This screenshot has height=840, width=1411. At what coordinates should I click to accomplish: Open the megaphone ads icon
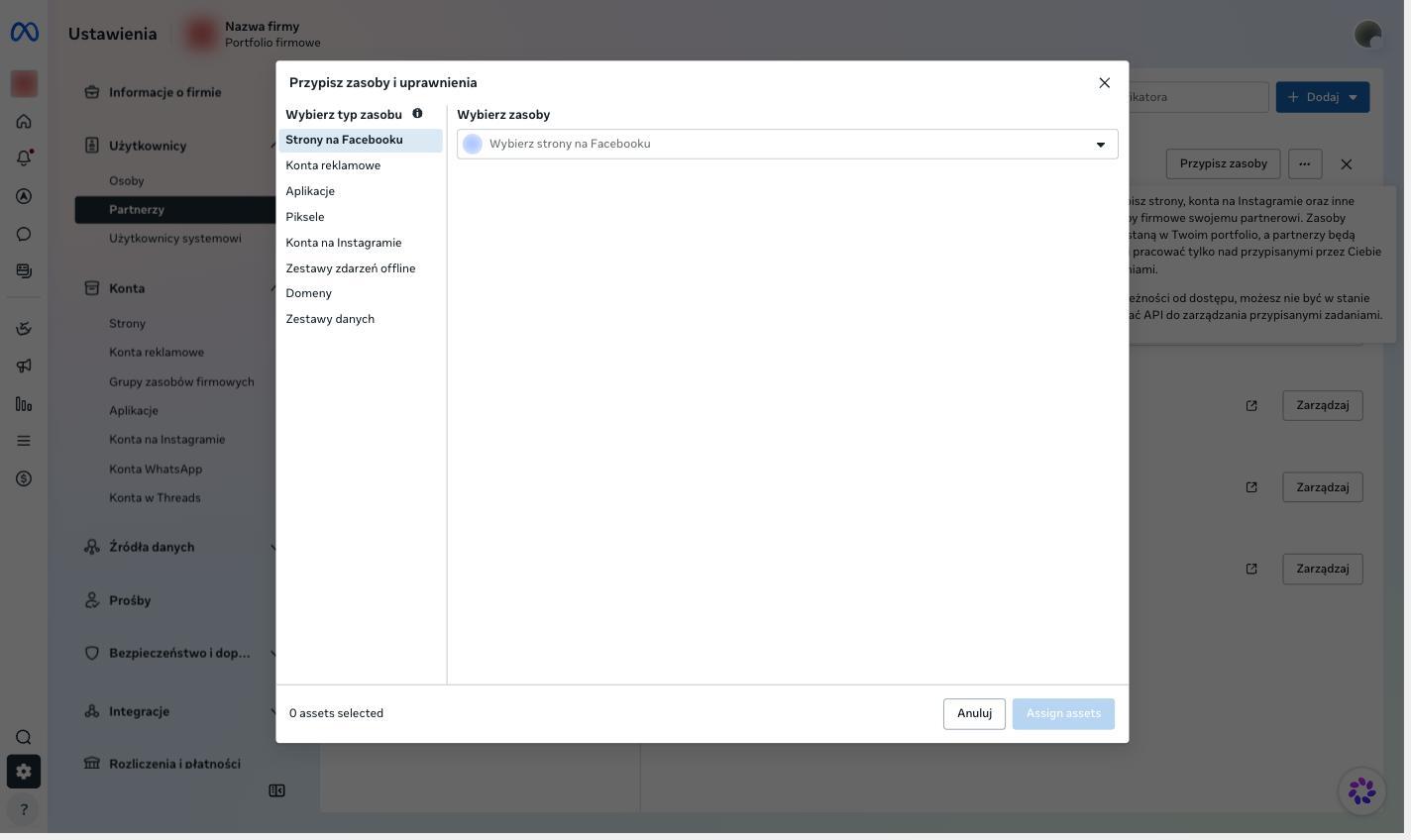click(24, 367)
